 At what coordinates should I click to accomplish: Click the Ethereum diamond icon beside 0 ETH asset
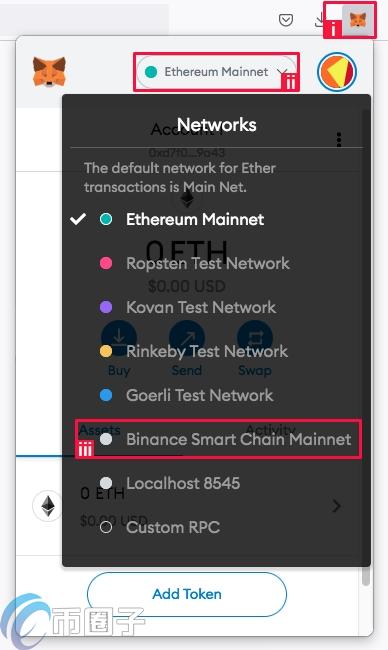48,505
